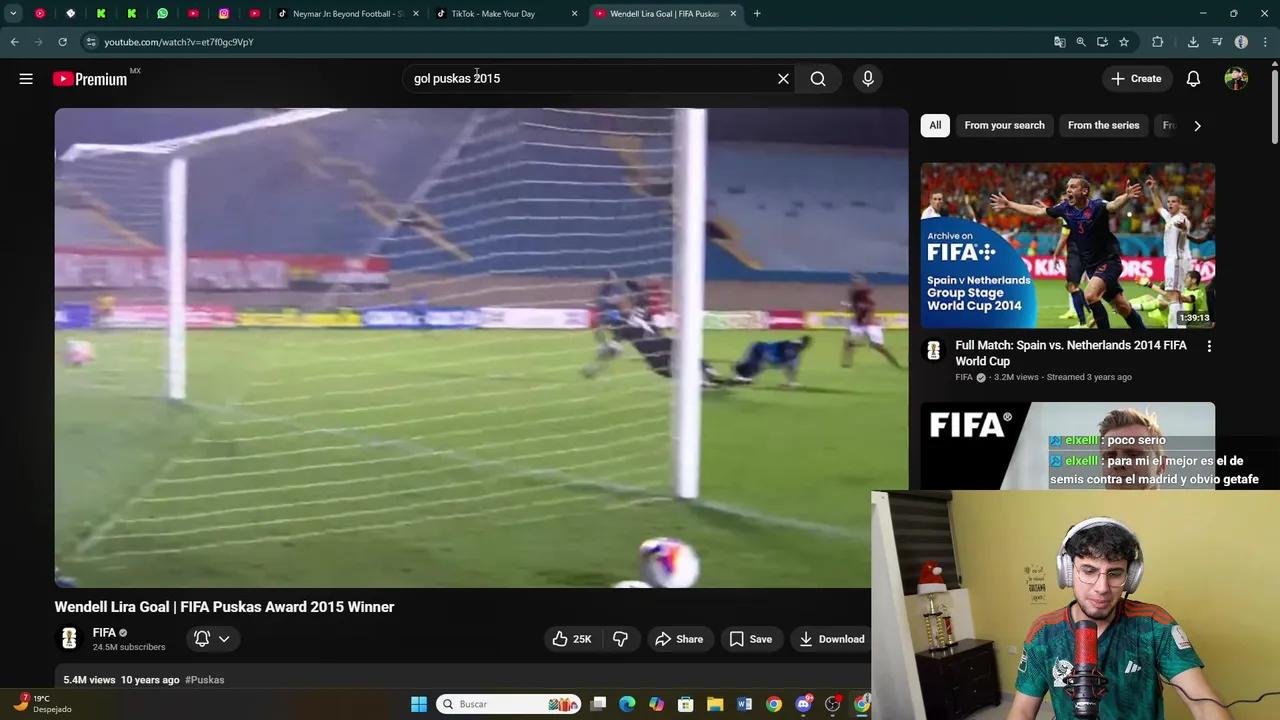Download the video for offline viewing

(831, 639)
